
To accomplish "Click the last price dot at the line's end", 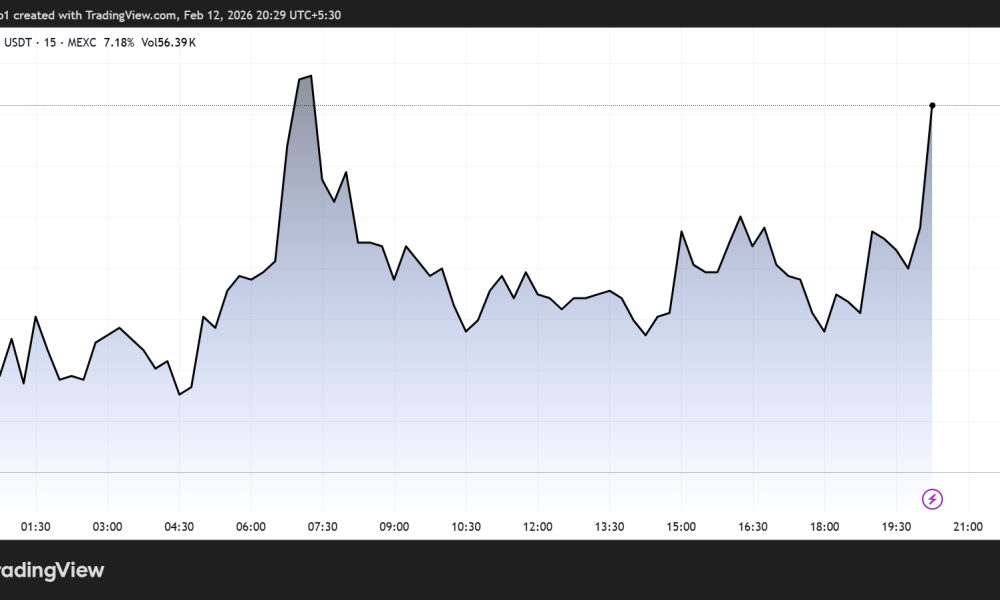I will point(932,104).
